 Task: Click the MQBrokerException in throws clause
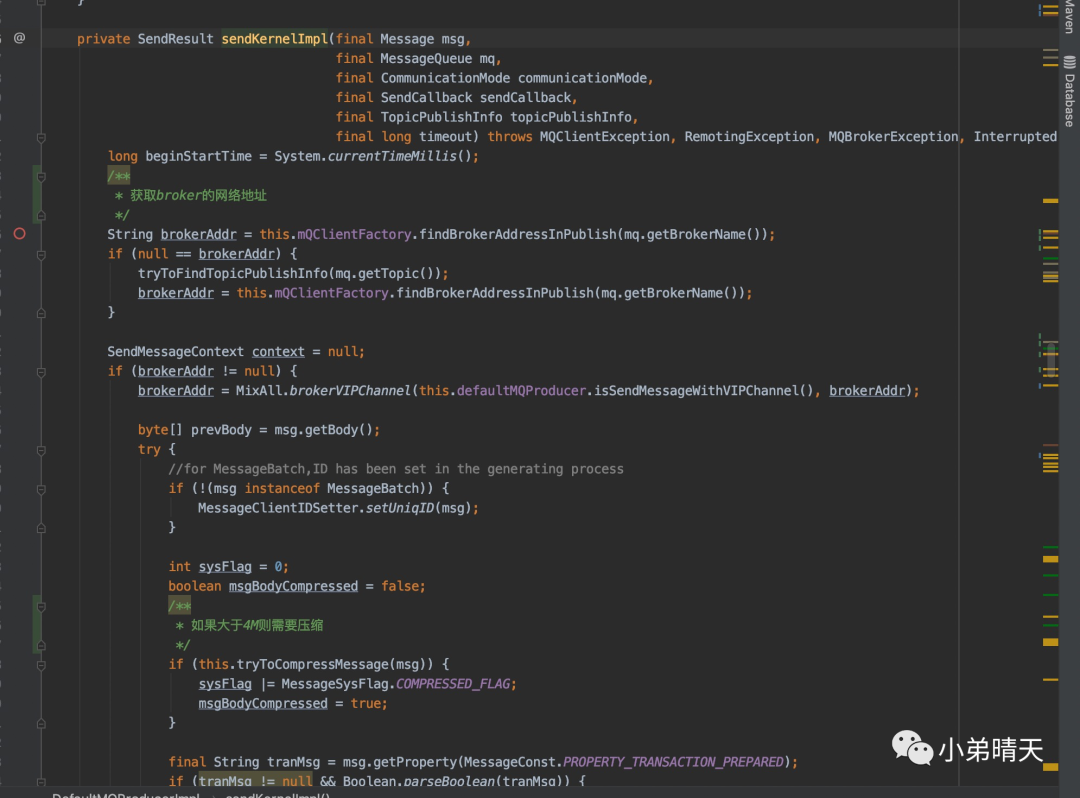point(893,137)
